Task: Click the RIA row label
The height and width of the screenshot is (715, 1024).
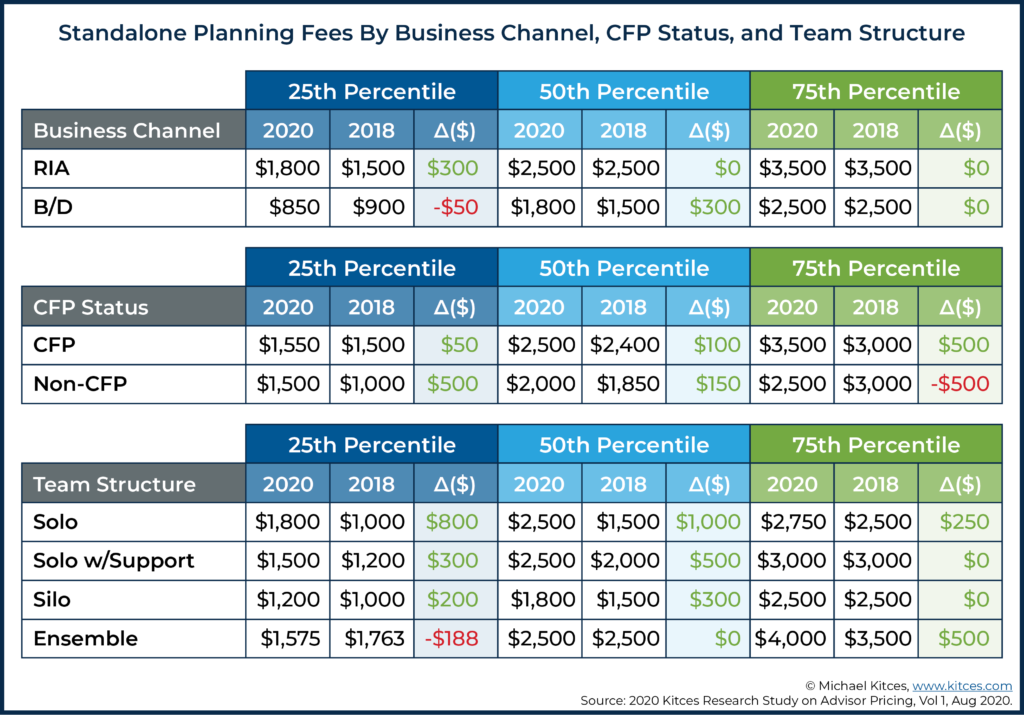Action: pyautogui.click(x=52, y=168)
